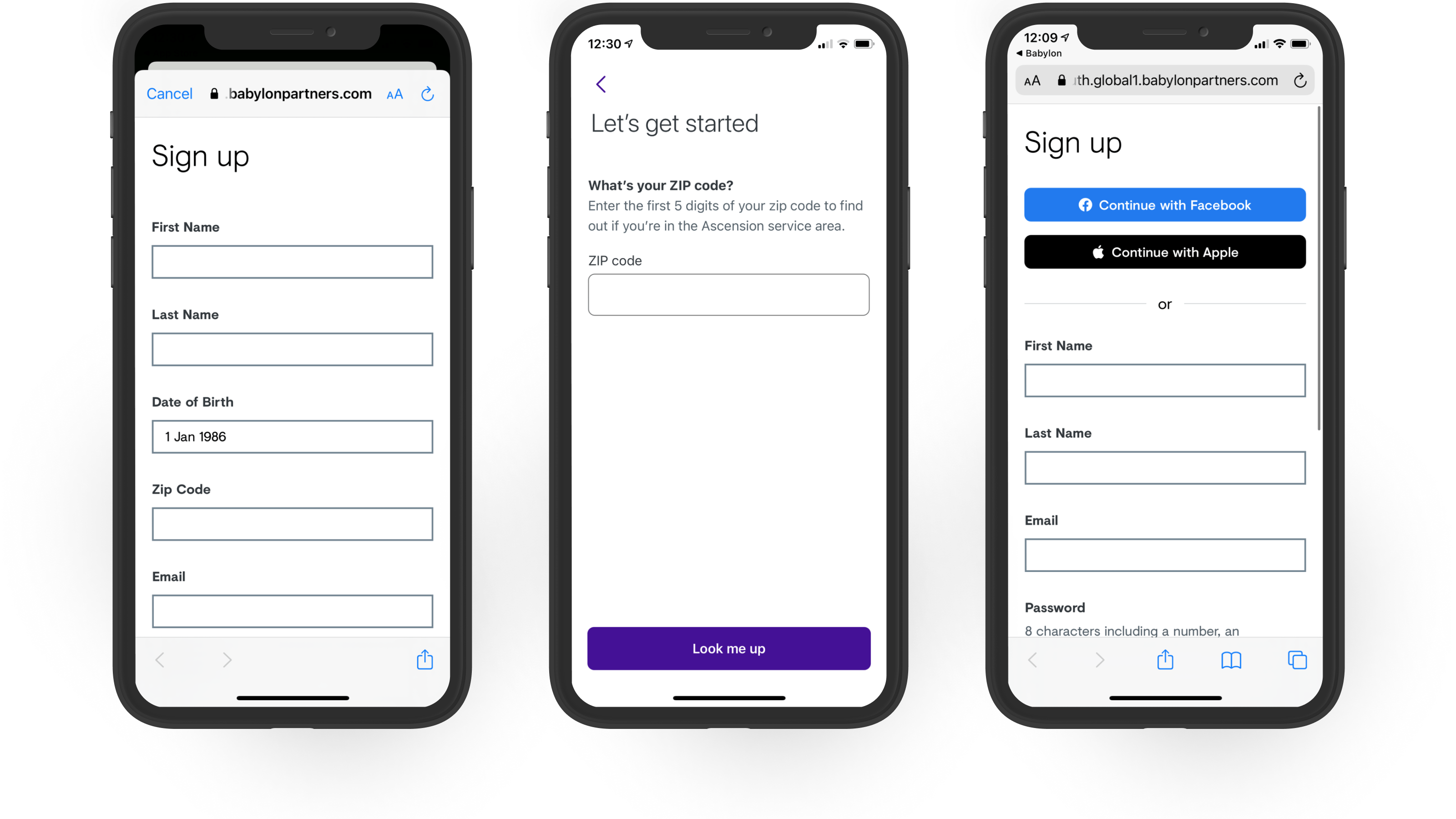Screen dimensions: 1456x819
Task: Tap the Email input field right phone
Action: coord(1164,555)
